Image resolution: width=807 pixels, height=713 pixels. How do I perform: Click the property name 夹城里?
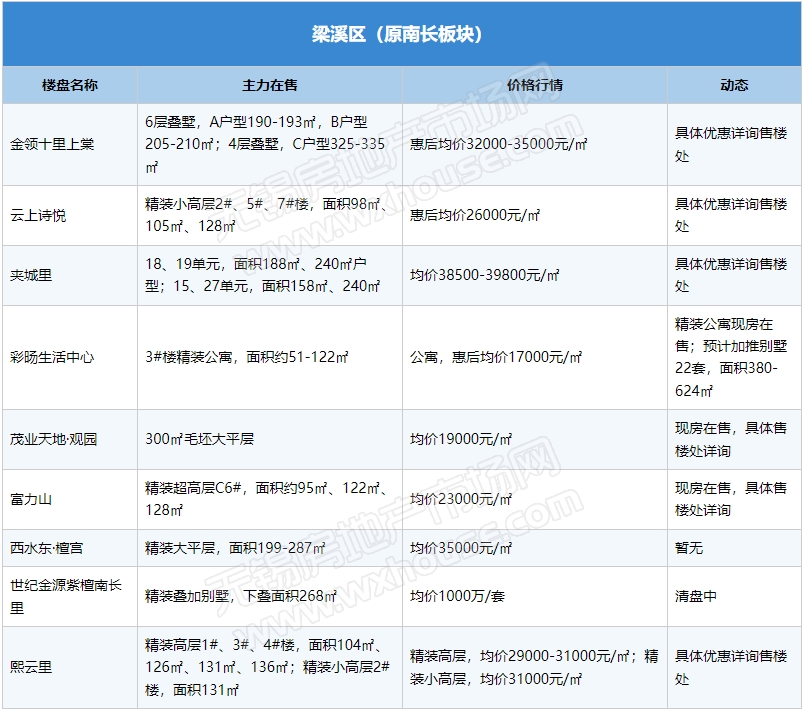[31, 275]
